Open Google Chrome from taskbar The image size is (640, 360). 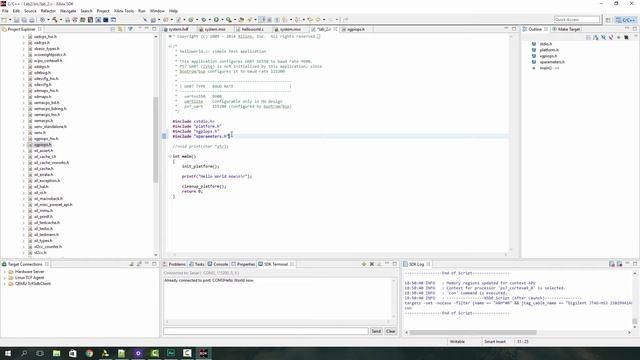click(89, 353)
